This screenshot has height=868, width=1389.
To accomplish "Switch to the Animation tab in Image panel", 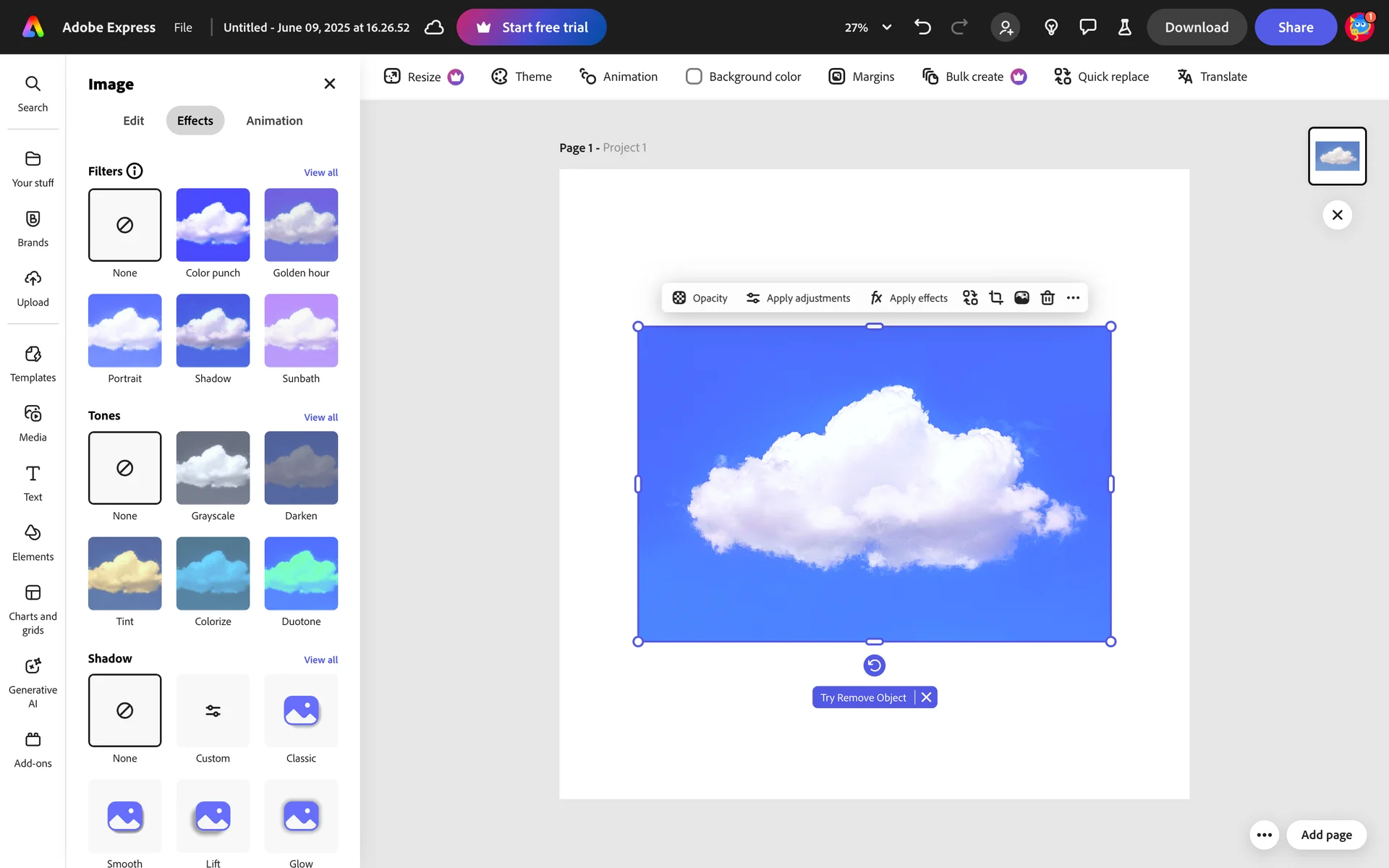I will (x=274, y=121).
